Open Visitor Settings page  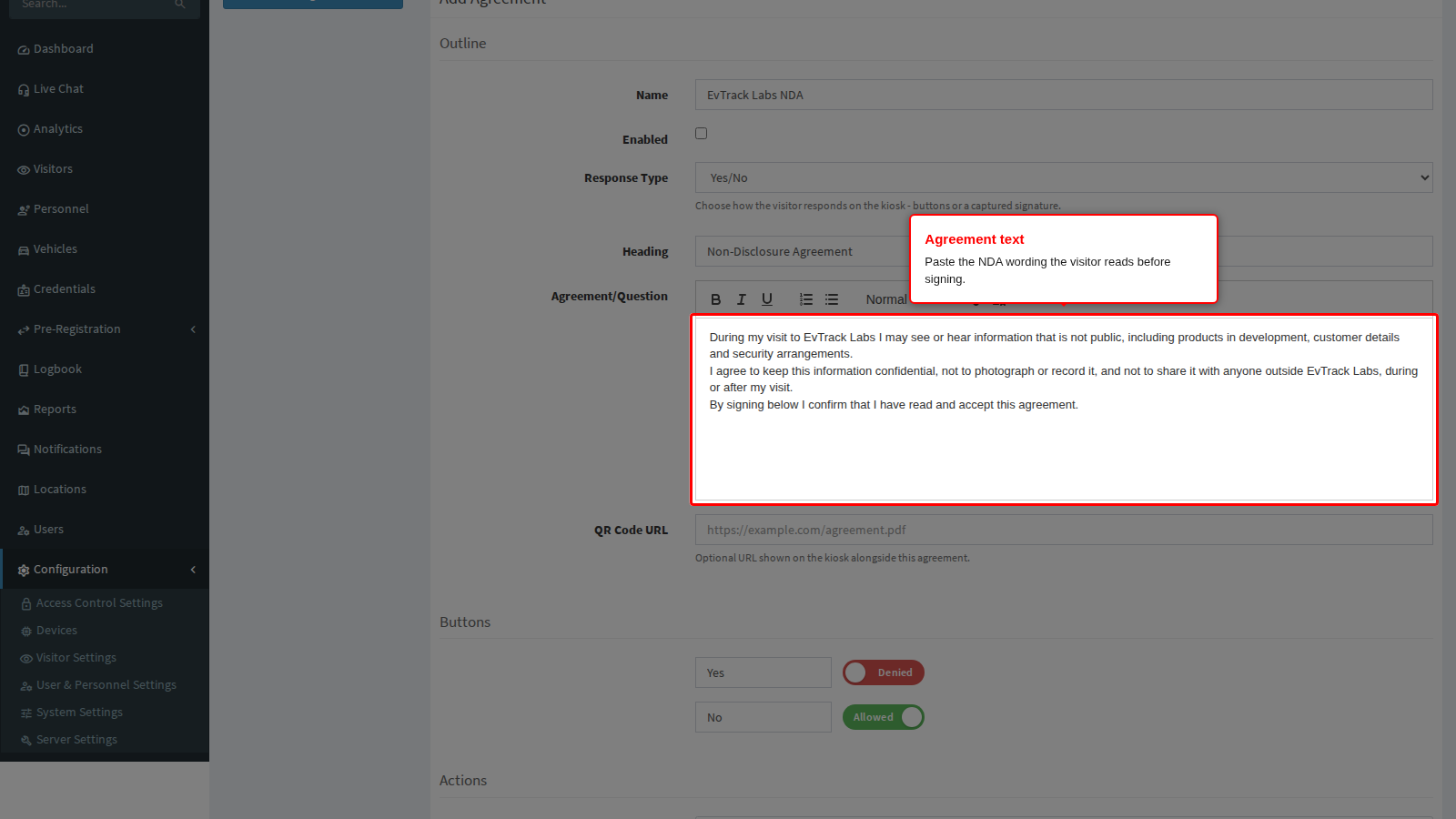pyautogui.click(x=76, y=658)
